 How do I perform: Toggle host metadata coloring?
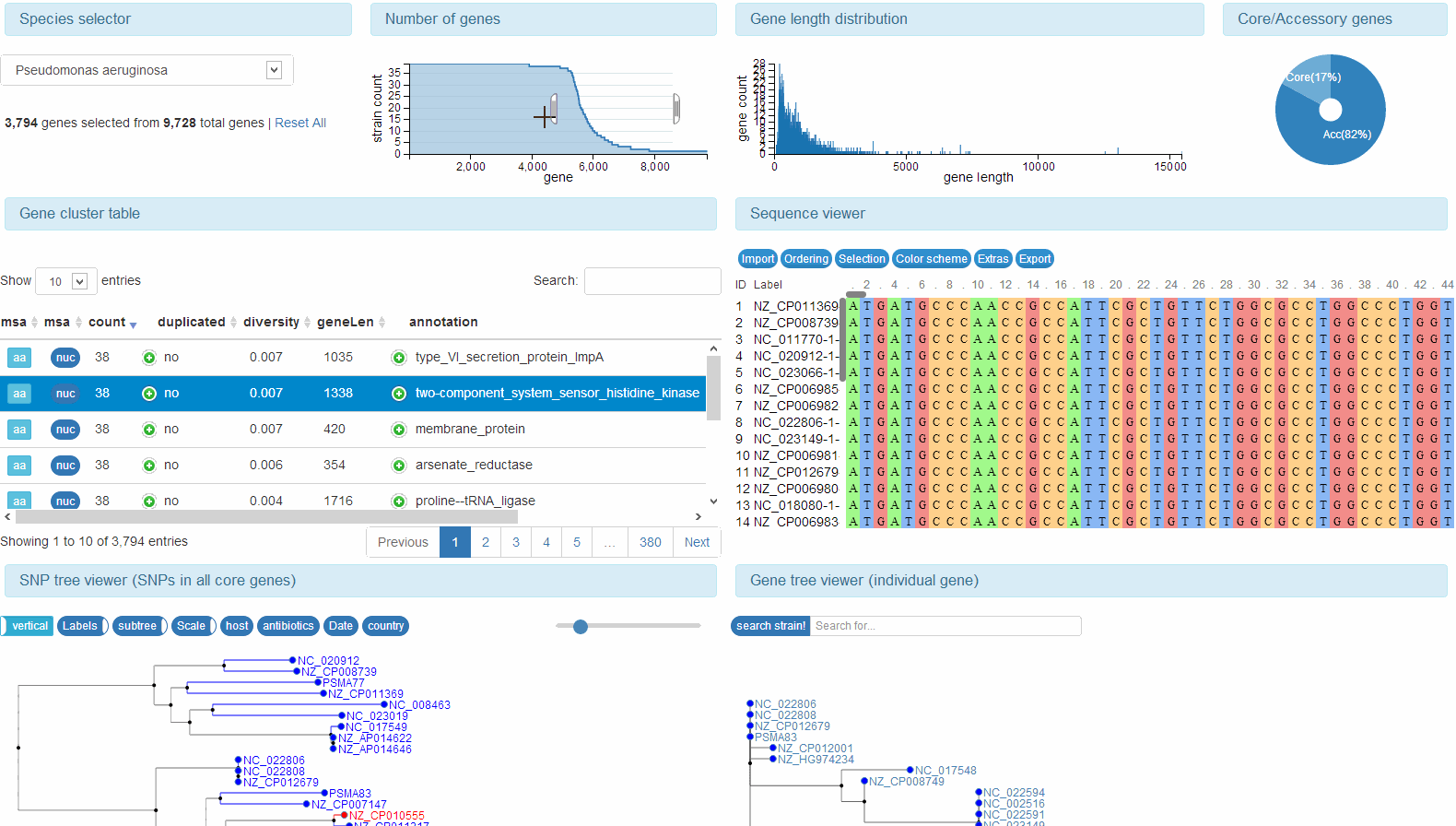(x=237, y=626)
